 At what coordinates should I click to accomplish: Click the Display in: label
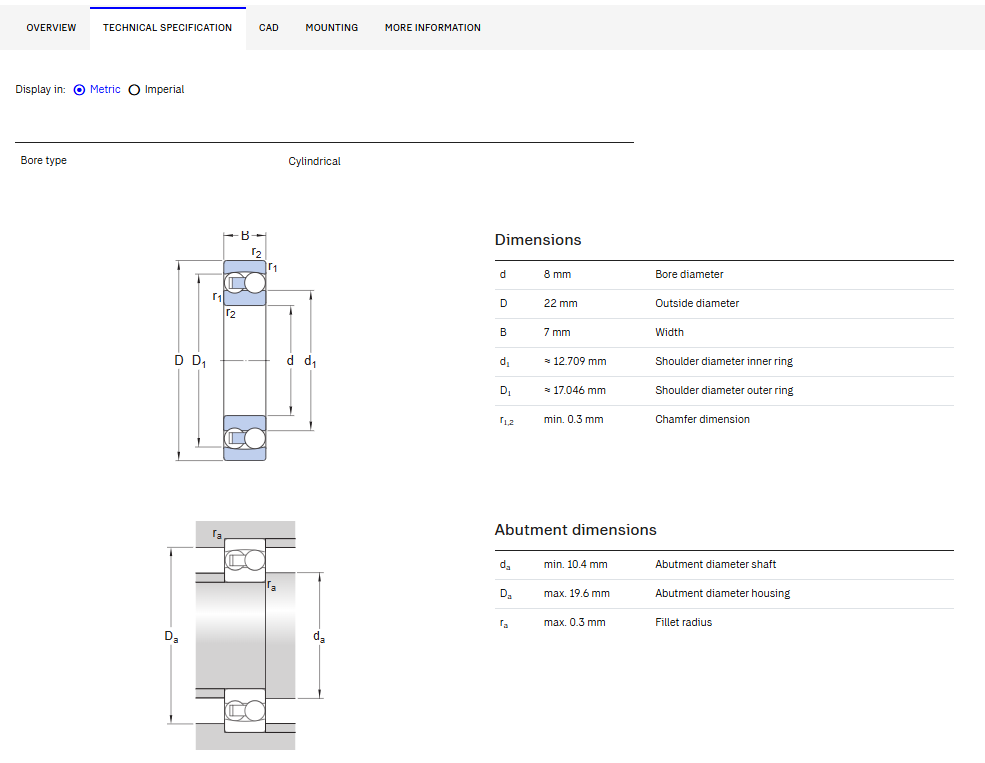click(40, 89)
